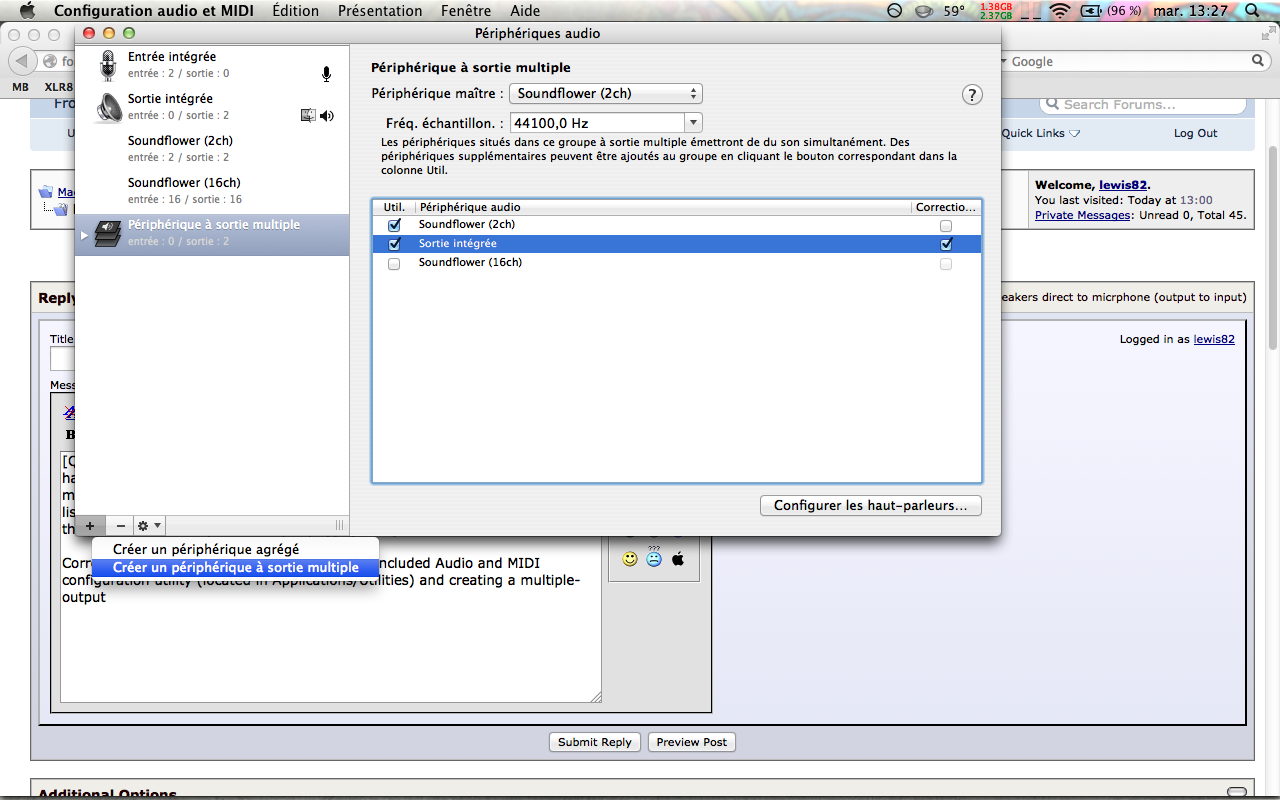Click the Log Out link

pos(1195,133)
